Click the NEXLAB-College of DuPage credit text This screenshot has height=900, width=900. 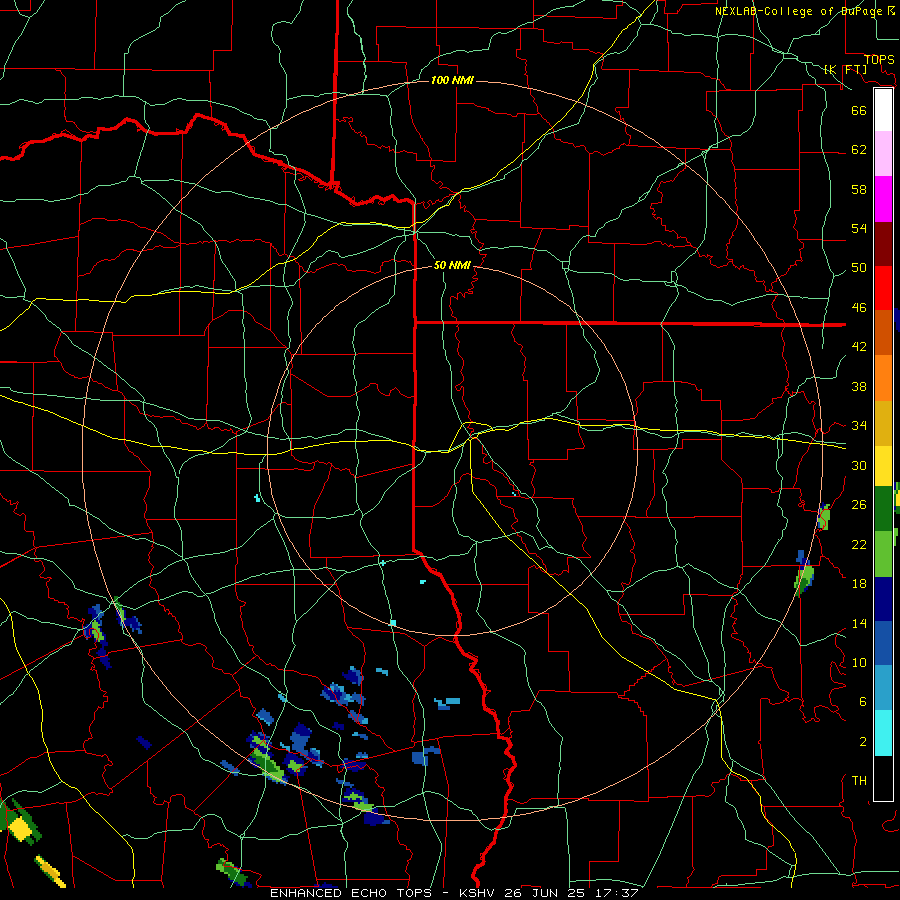click(804, 11)
